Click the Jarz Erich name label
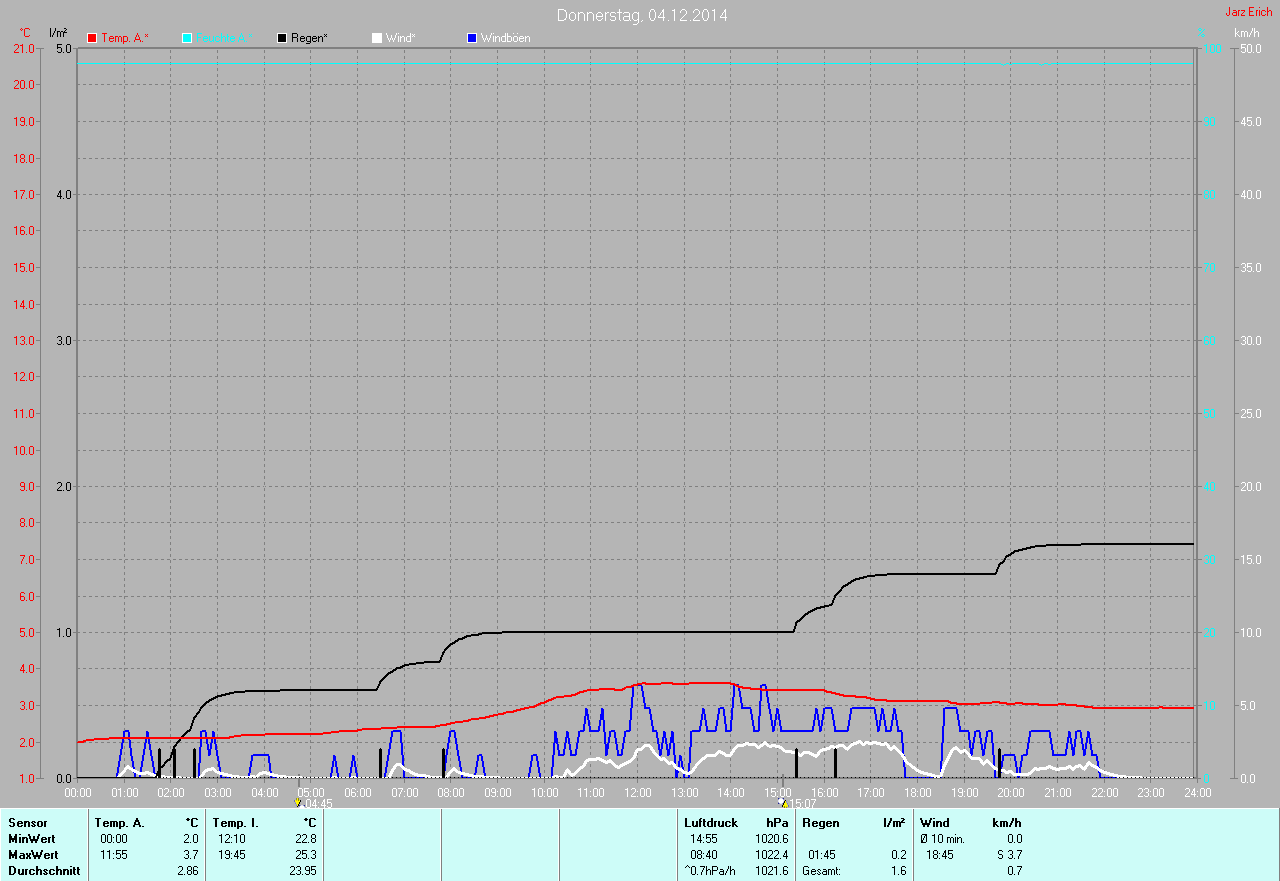1280x881 pixels. (x=1249, y=12)
